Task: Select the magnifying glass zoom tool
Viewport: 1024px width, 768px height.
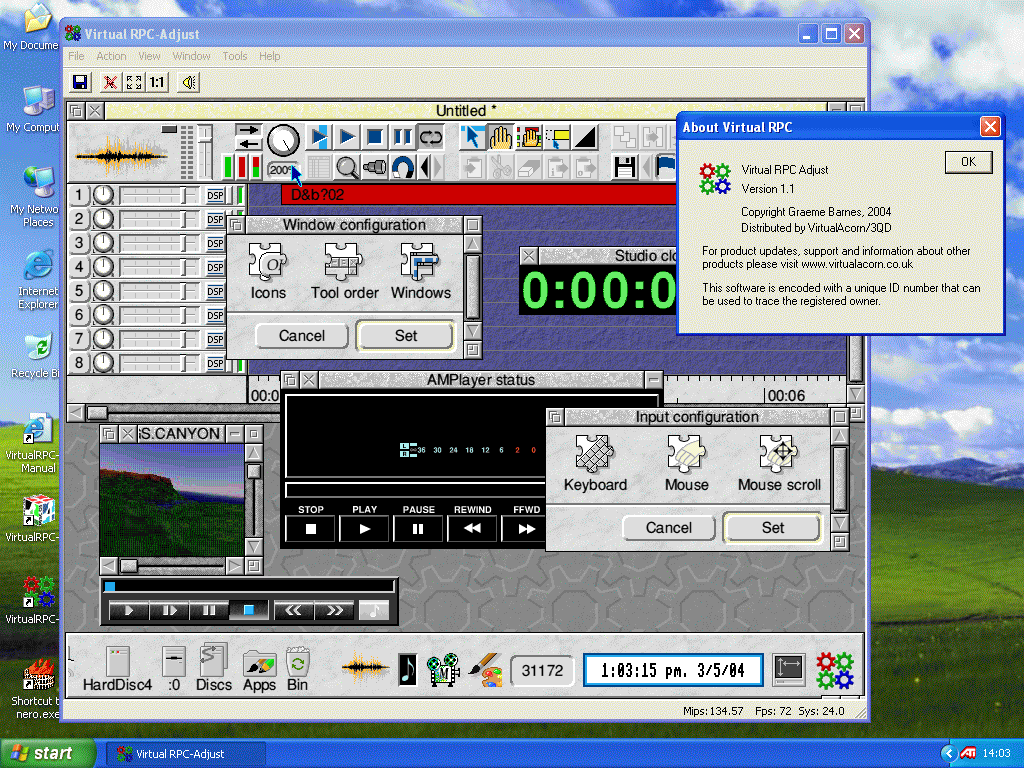Action: [x=346, y=167]
